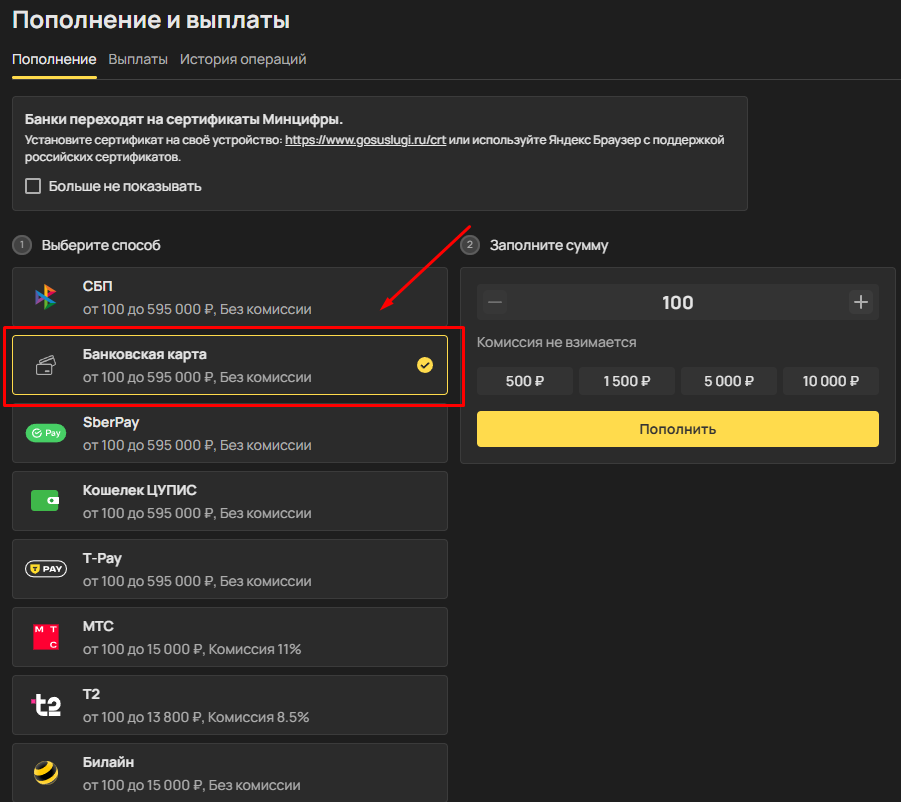The image size is (901, 802).
Task: Select the Банковская карта method title
Action: (145, 354)
